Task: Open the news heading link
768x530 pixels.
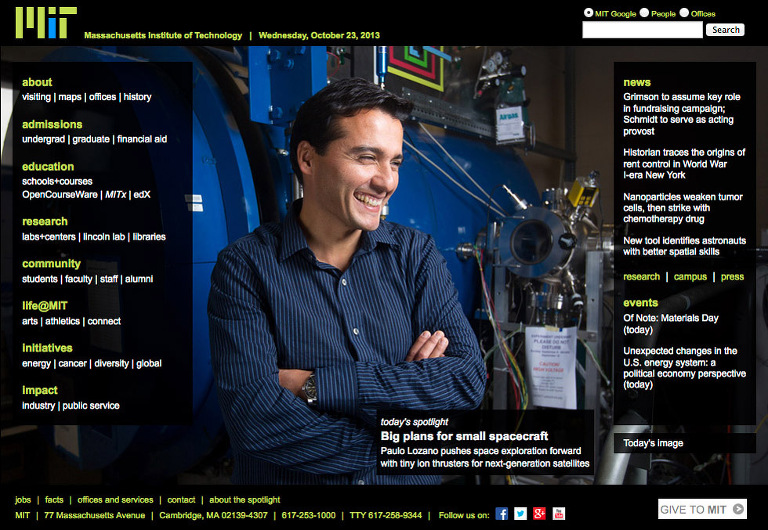Action: click(637, 82)
